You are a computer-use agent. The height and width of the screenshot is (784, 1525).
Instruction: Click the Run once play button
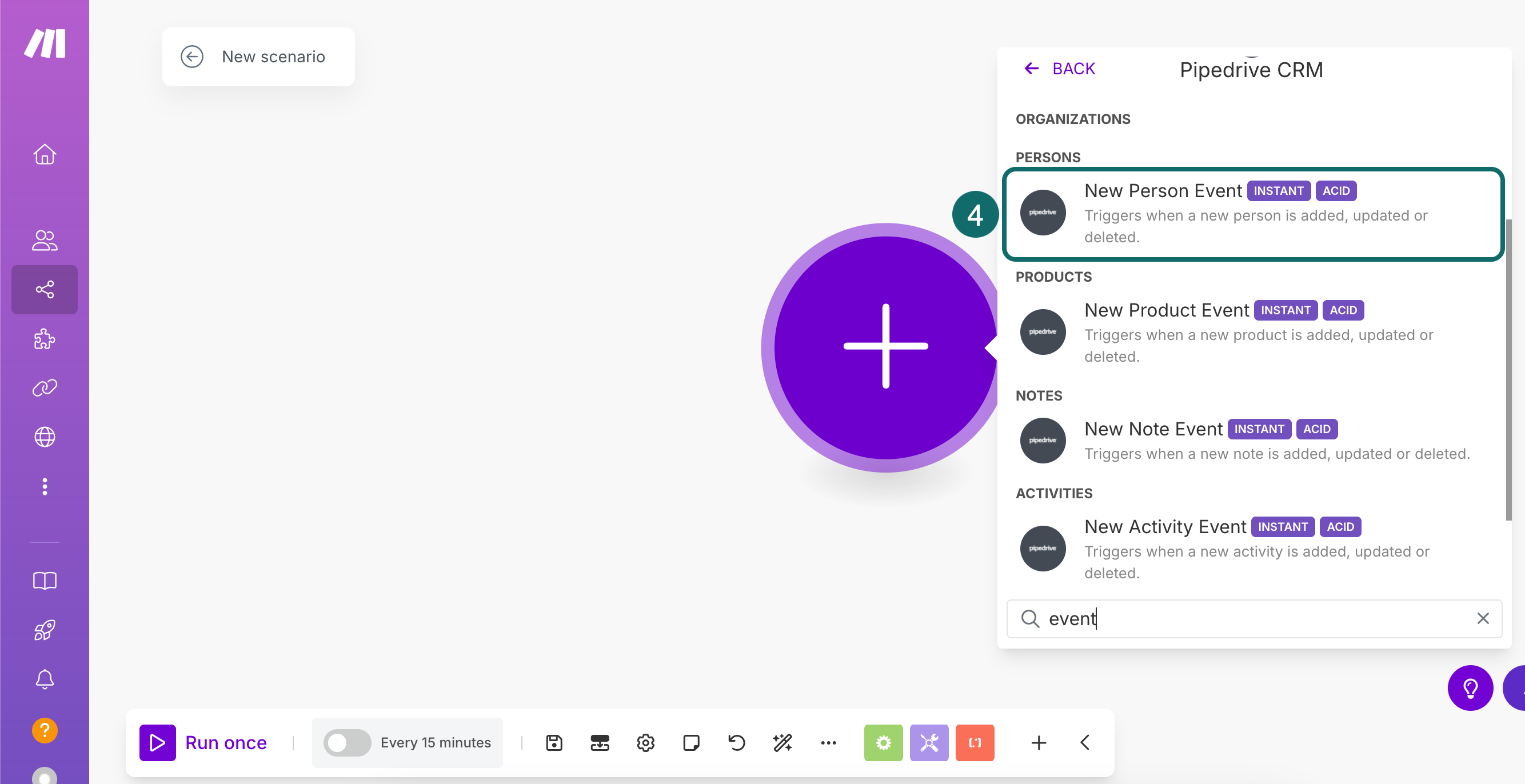[x=158, y=743]
